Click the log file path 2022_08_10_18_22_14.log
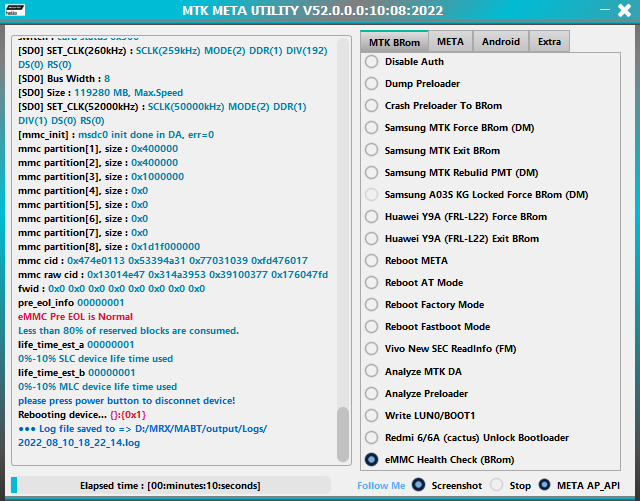Screen dimensions: 640x501 (x=79, y=443)
